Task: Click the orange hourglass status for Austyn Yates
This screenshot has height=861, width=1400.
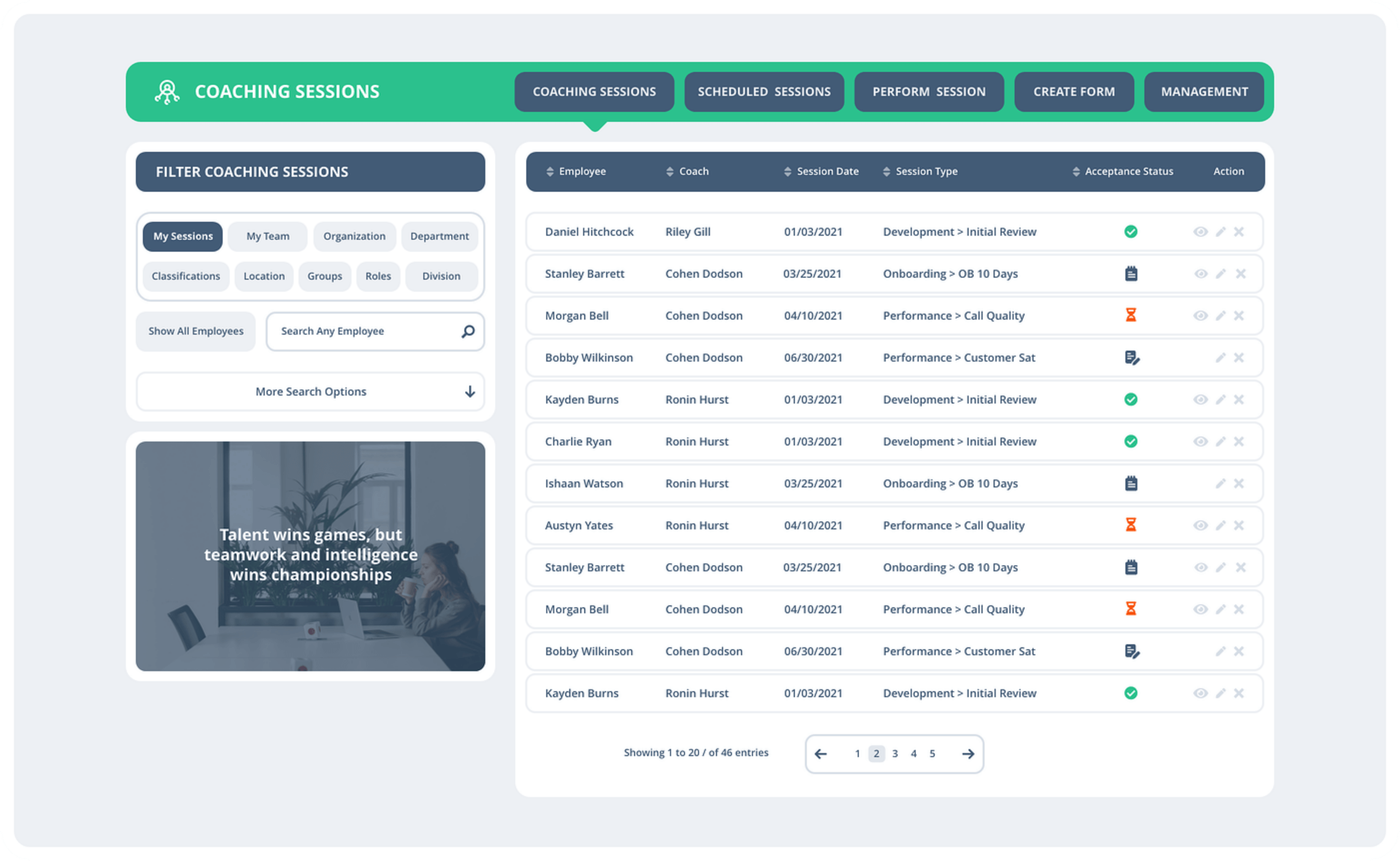Action: (1130, 525)
